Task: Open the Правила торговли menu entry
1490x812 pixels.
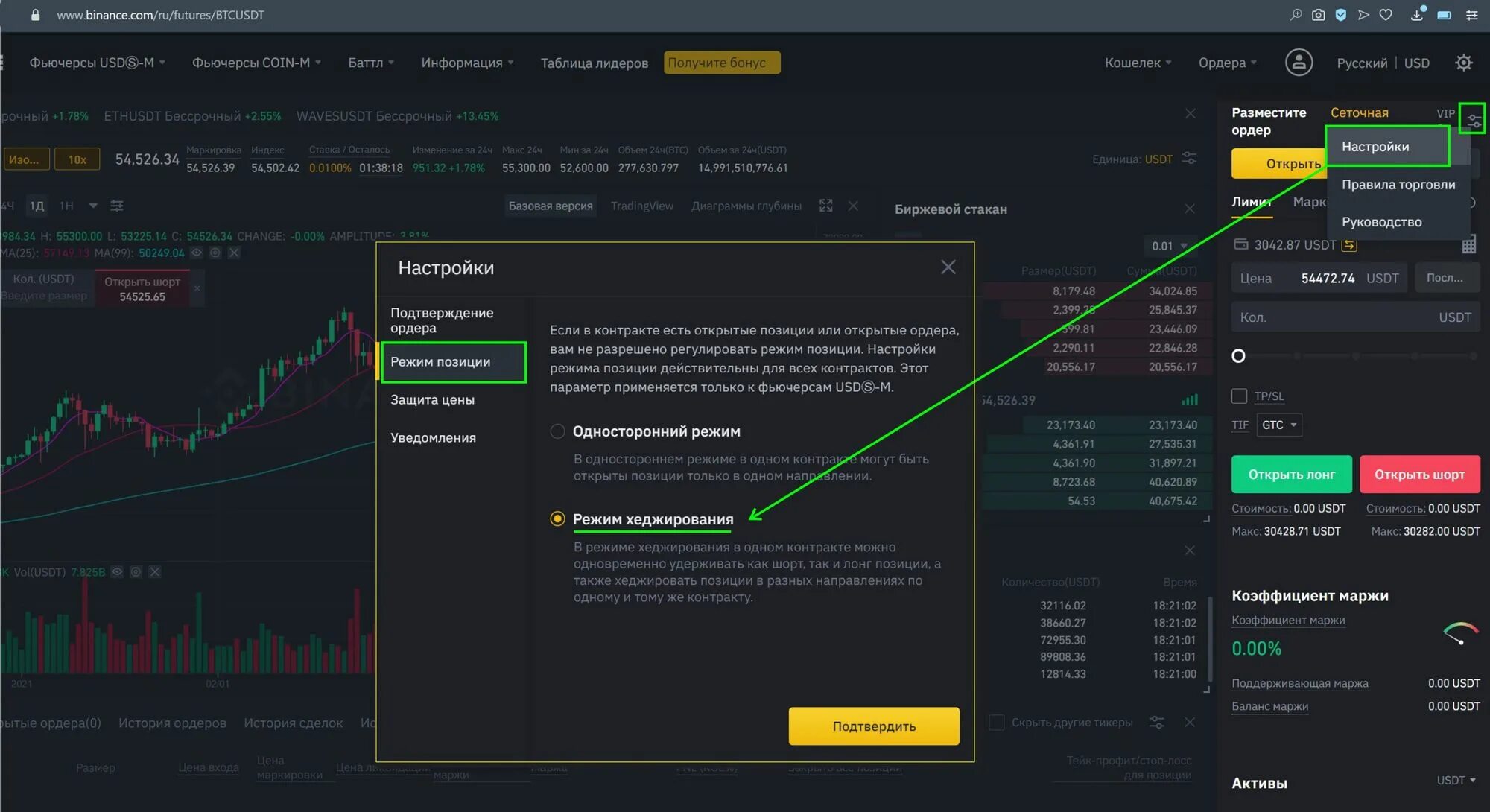Action: (1398, 184)
